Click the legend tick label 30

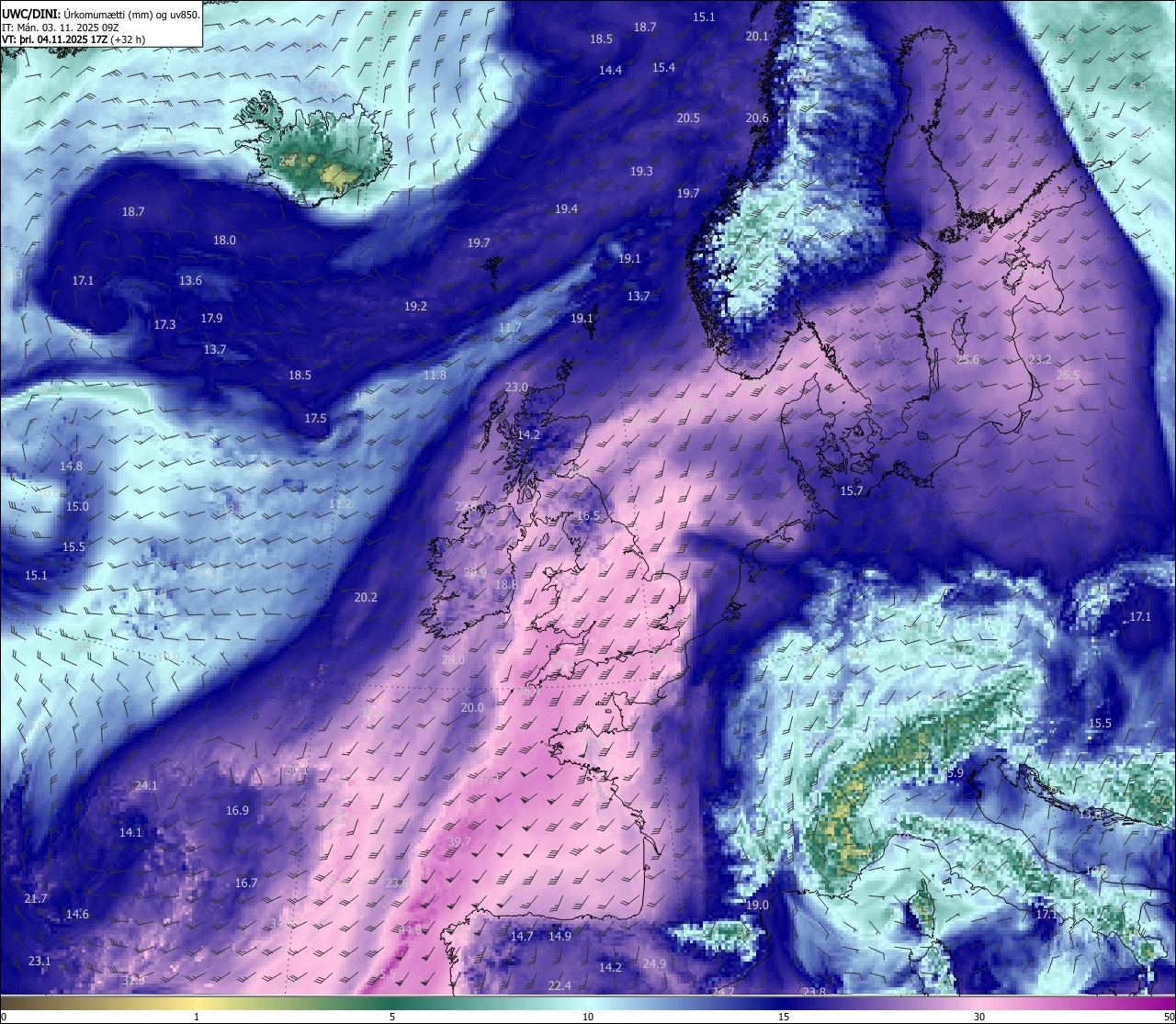tap(979, 1017)
